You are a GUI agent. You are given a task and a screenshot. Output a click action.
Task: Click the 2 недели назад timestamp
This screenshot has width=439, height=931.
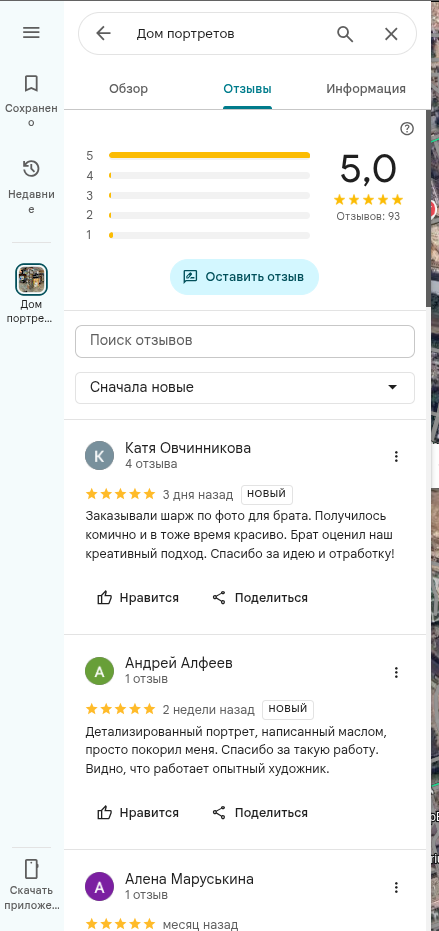[209, 710]
